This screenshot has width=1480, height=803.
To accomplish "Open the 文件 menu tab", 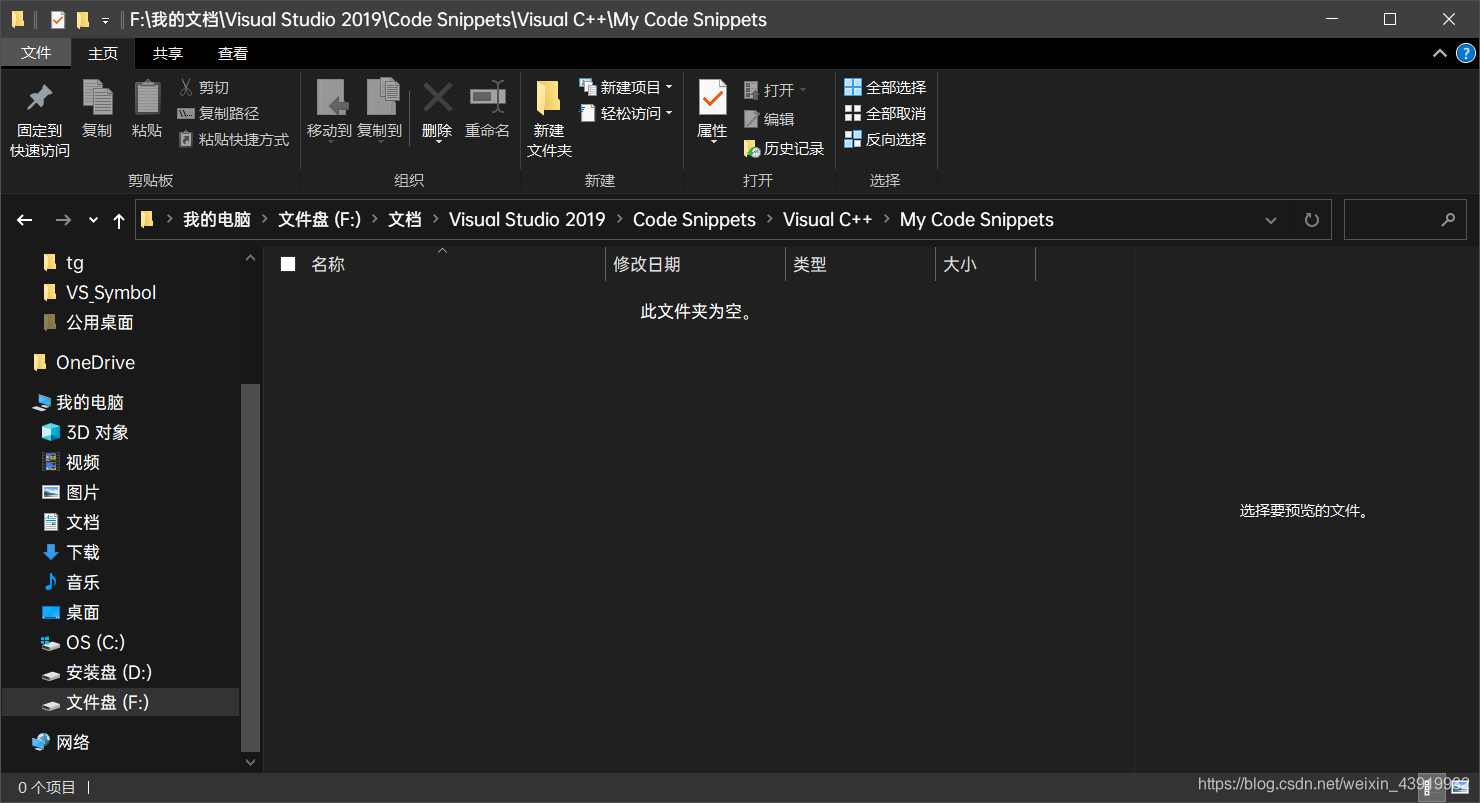I will 36,53.
